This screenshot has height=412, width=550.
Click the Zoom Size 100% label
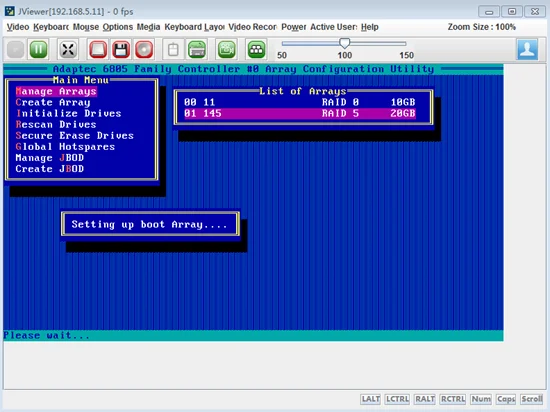(481, 27)
